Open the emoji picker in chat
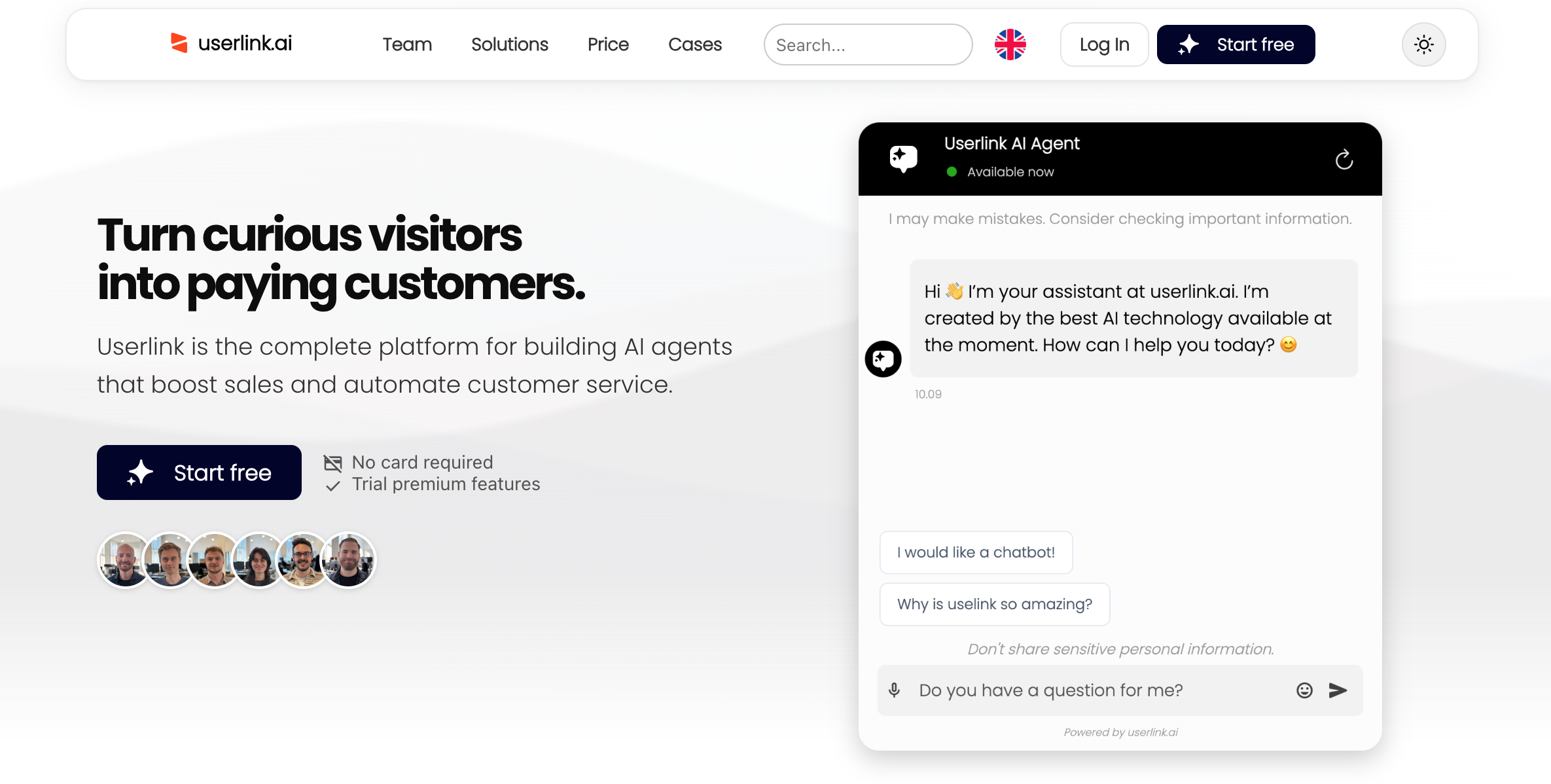Viewport: 1551px width, 784px height. pos(1304,690)
